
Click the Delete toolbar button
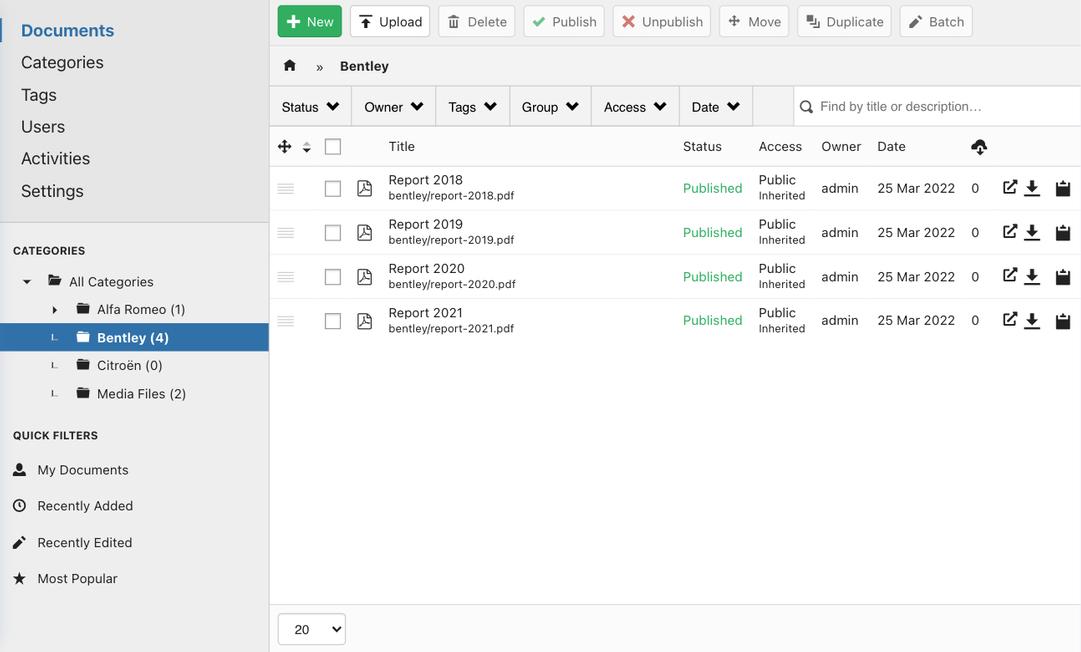click(x=476, y=21)
